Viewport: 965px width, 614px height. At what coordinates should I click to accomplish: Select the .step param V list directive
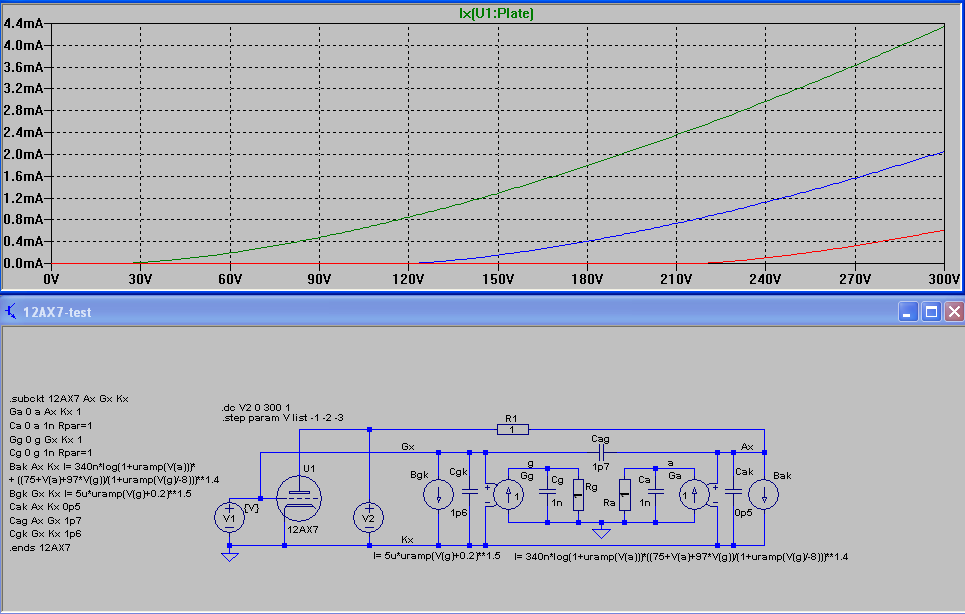tap(282, 418)
